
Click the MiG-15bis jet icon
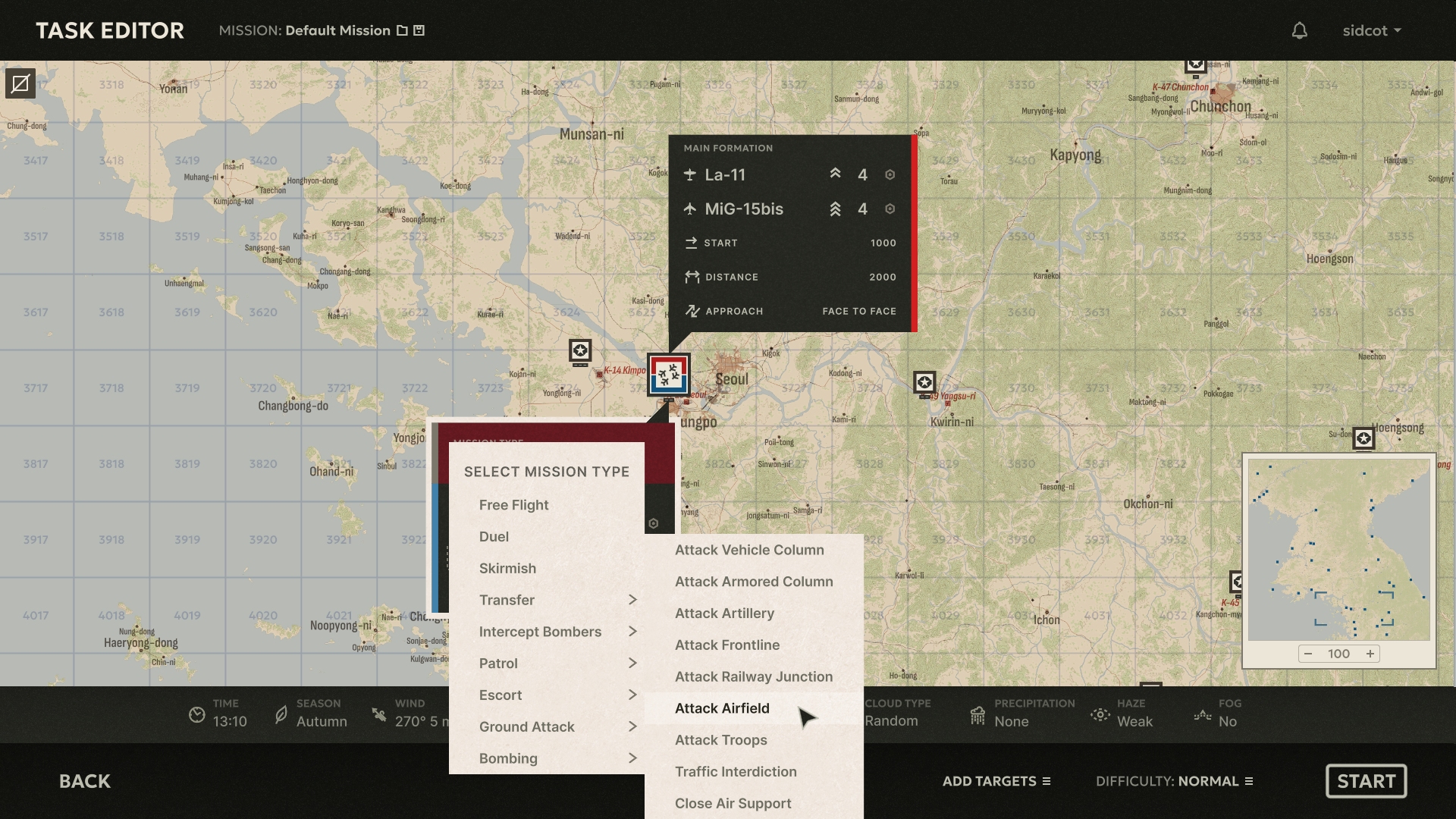pyautogui.click(x=690, y=209)
